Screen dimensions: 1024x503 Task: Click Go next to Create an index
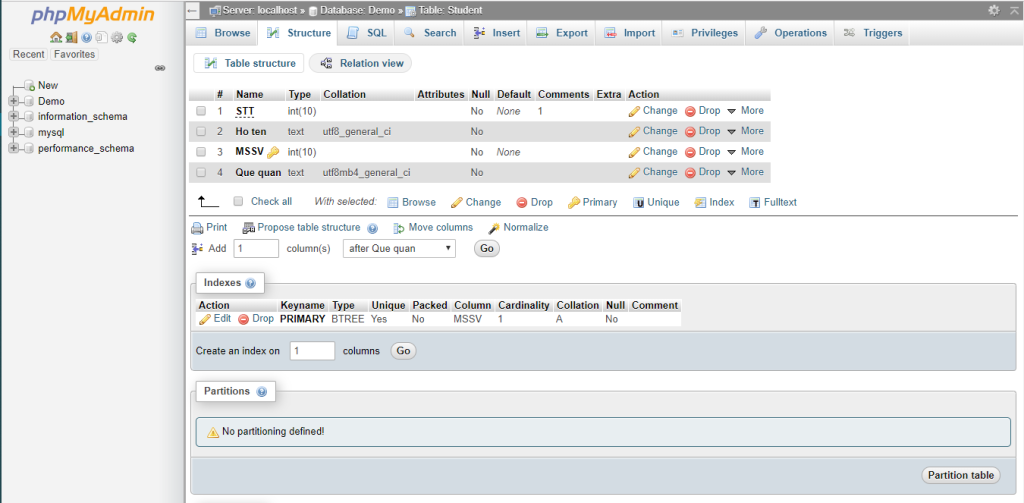pos(403,351)
